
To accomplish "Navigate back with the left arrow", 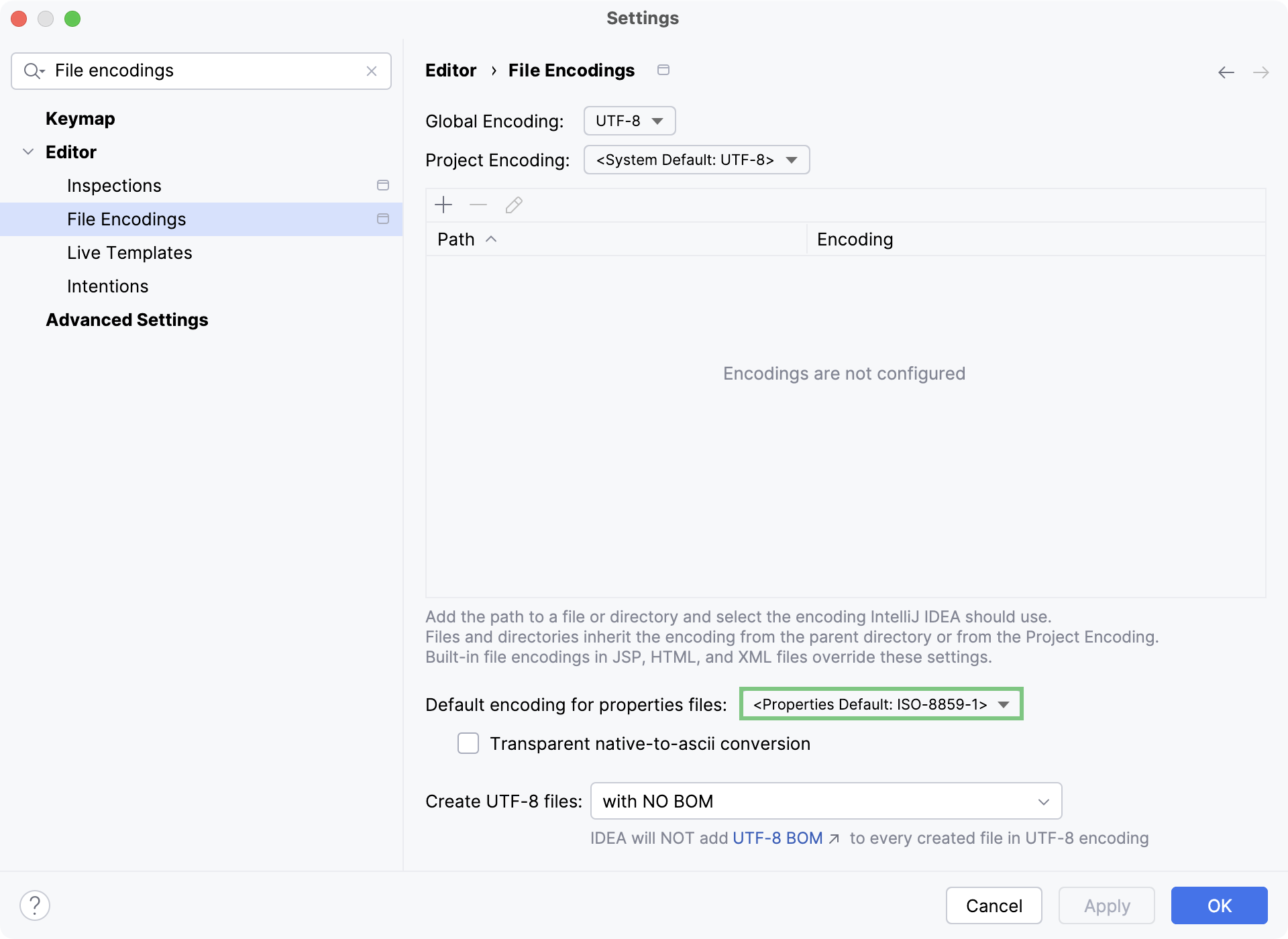I will tap(1226, 72).
